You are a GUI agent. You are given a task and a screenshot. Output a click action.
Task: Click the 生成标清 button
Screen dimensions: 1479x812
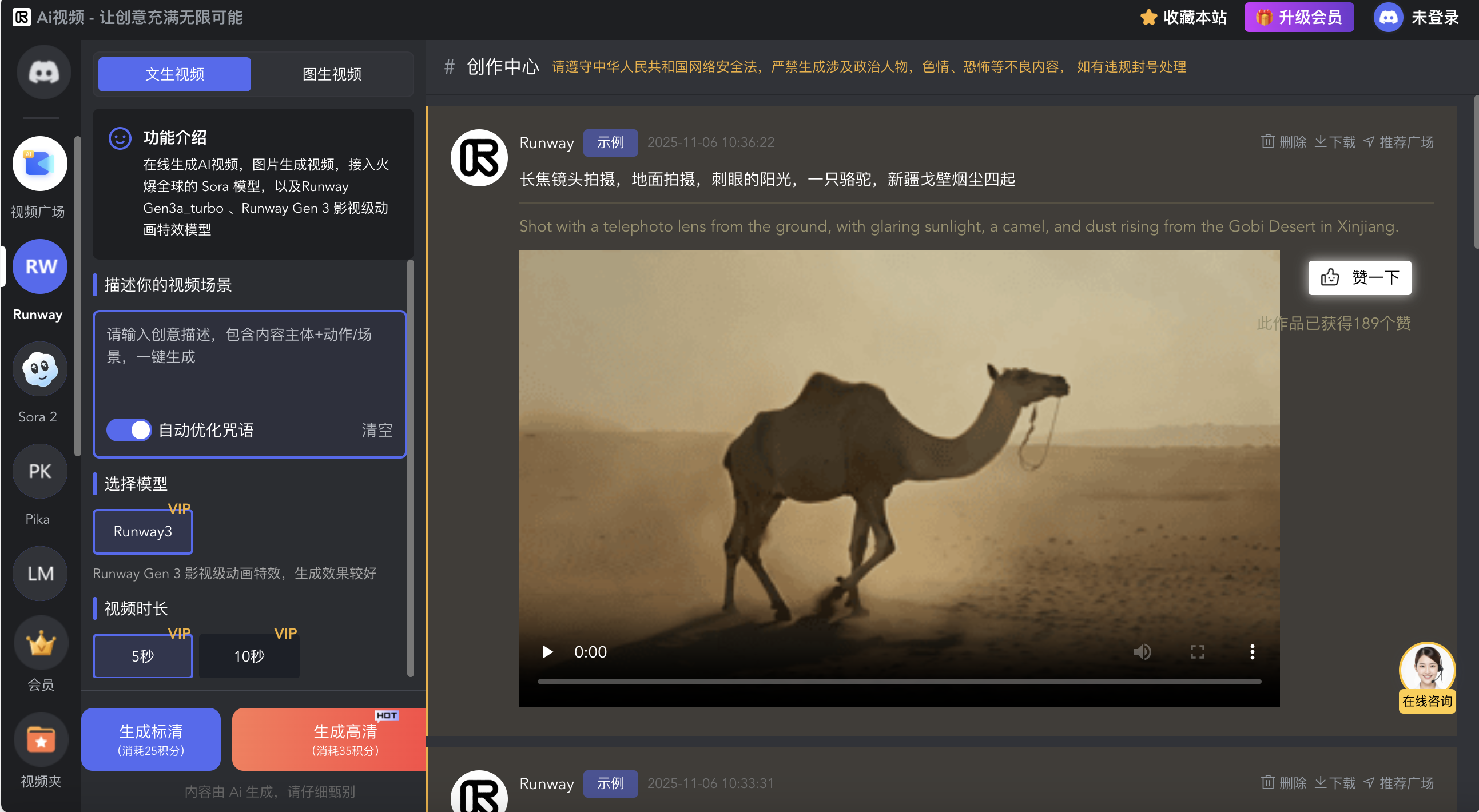point(151,739)
